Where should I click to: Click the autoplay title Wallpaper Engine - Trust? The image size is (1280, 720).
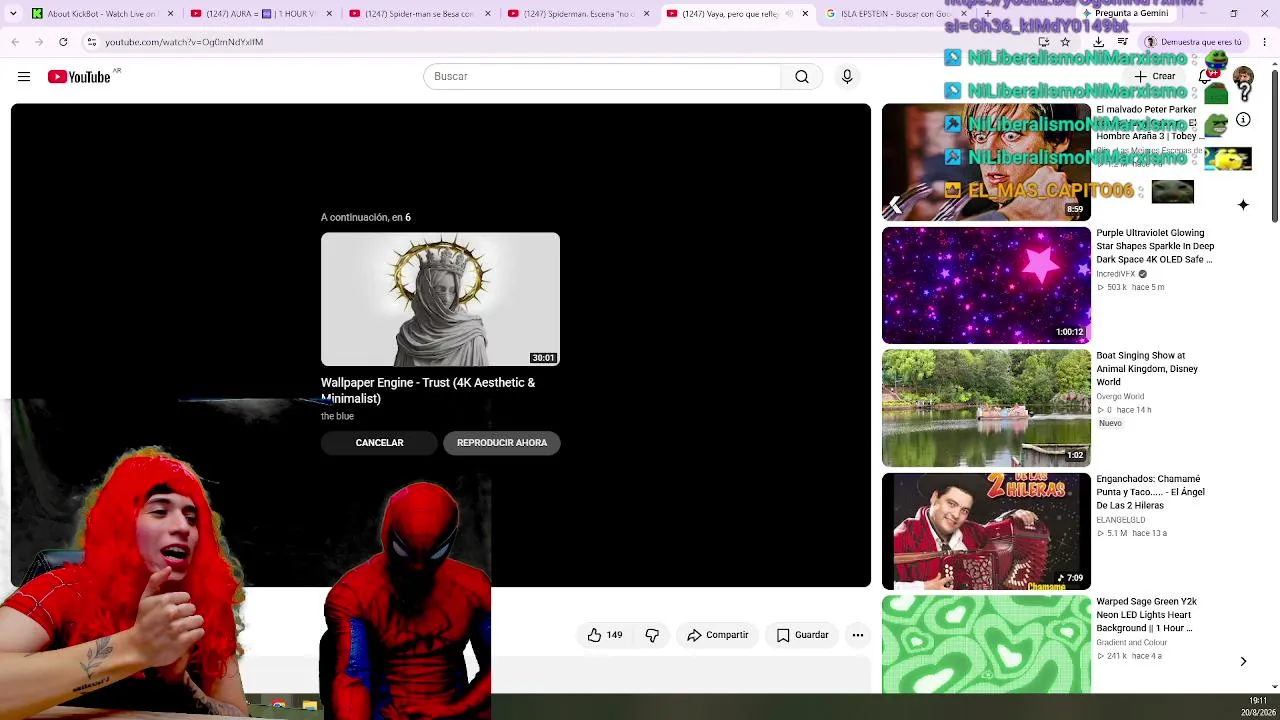click(428, 391)
